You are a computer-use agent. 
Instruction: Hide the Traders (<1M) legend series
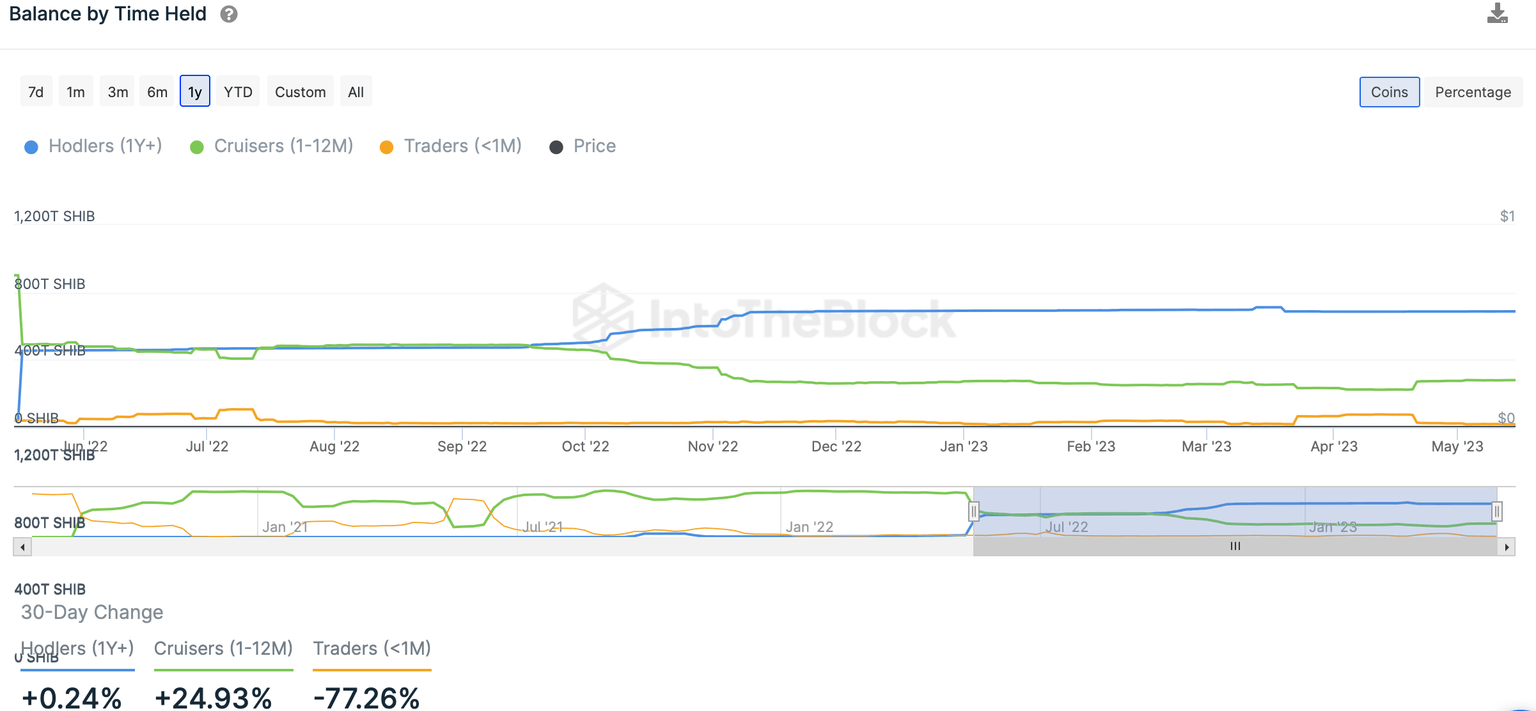(x=451, y=146)
